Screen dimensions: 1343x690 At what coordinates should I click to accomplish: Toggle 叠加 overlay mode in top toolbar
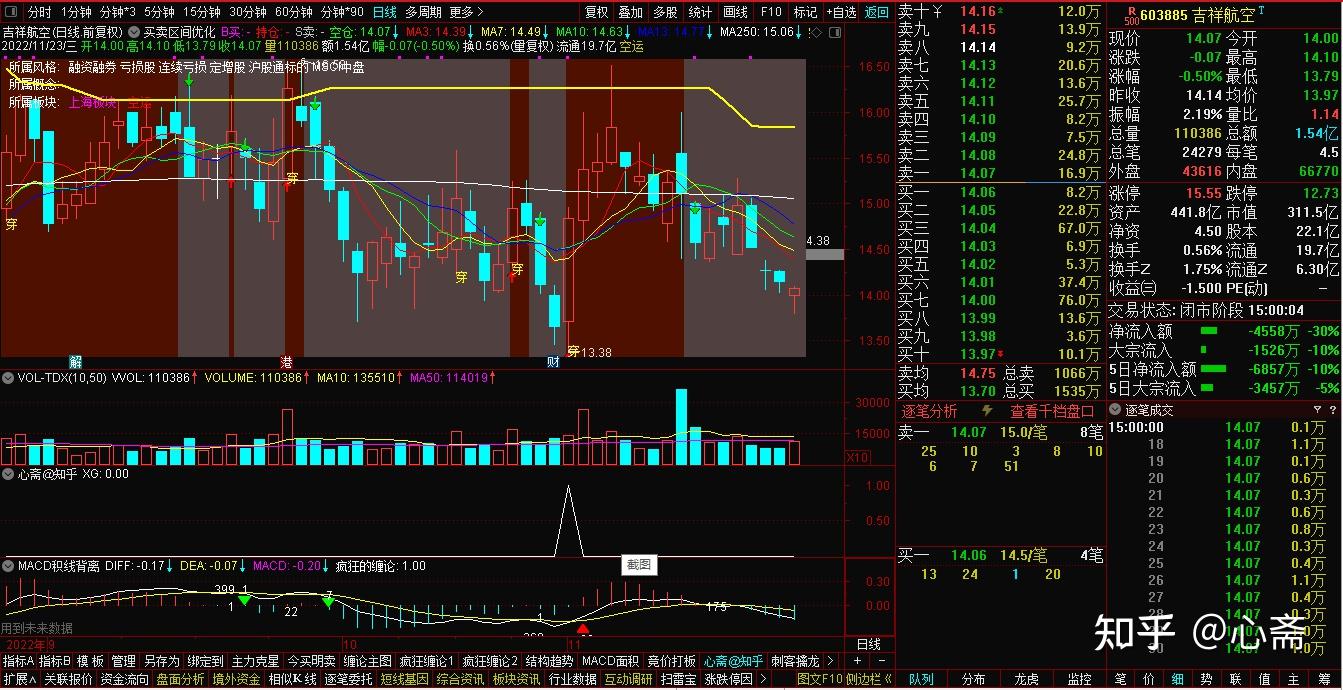click(x=630, y=12)
